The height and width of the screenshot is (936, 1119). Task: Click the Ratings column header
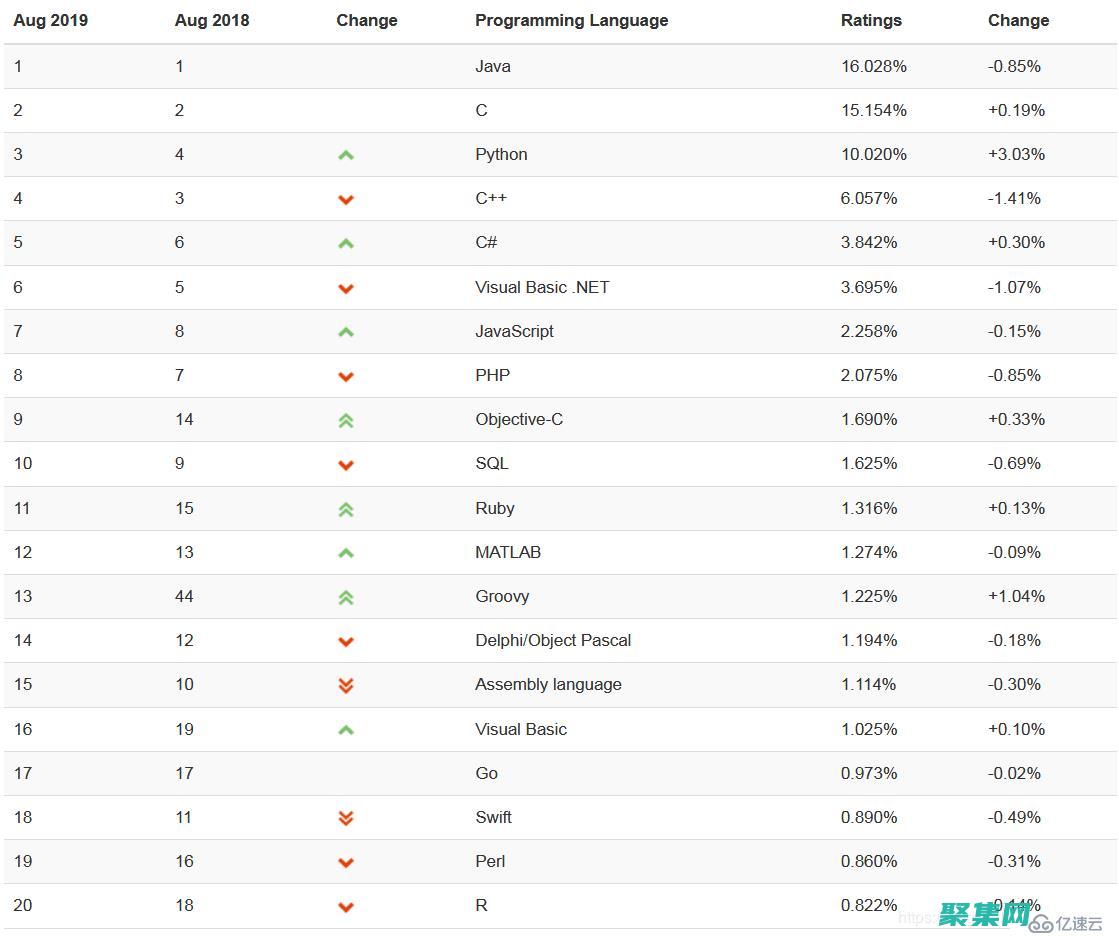tap(871, 20)
